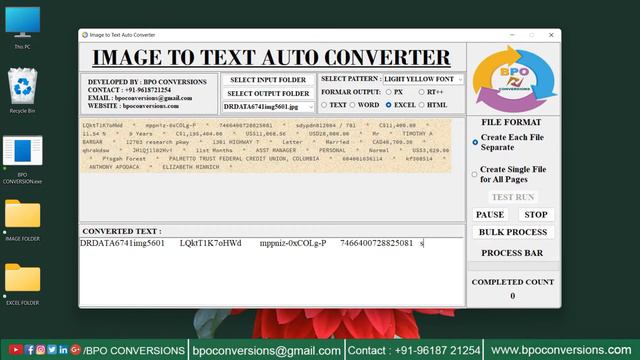Screen dimensions: 640x360
Task: Open the EXCEL FOLDER desktop folder
Action: pyautogui.click(x=22, y=284)
